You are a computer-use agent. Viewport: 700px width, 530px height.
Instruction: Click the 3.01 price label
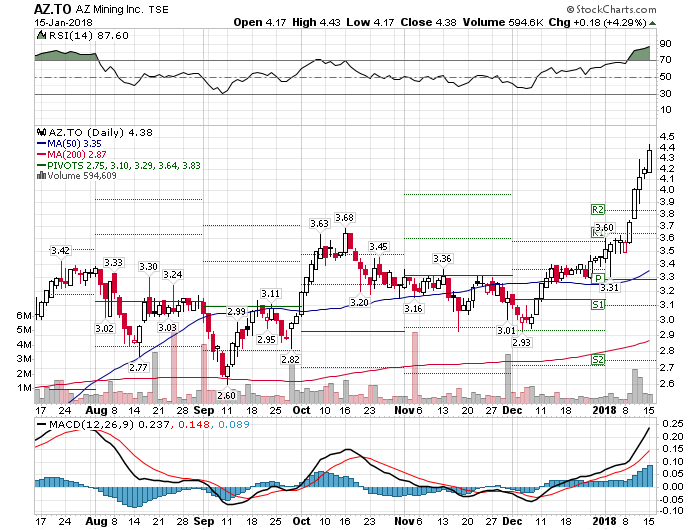click(x=506, y=330)
